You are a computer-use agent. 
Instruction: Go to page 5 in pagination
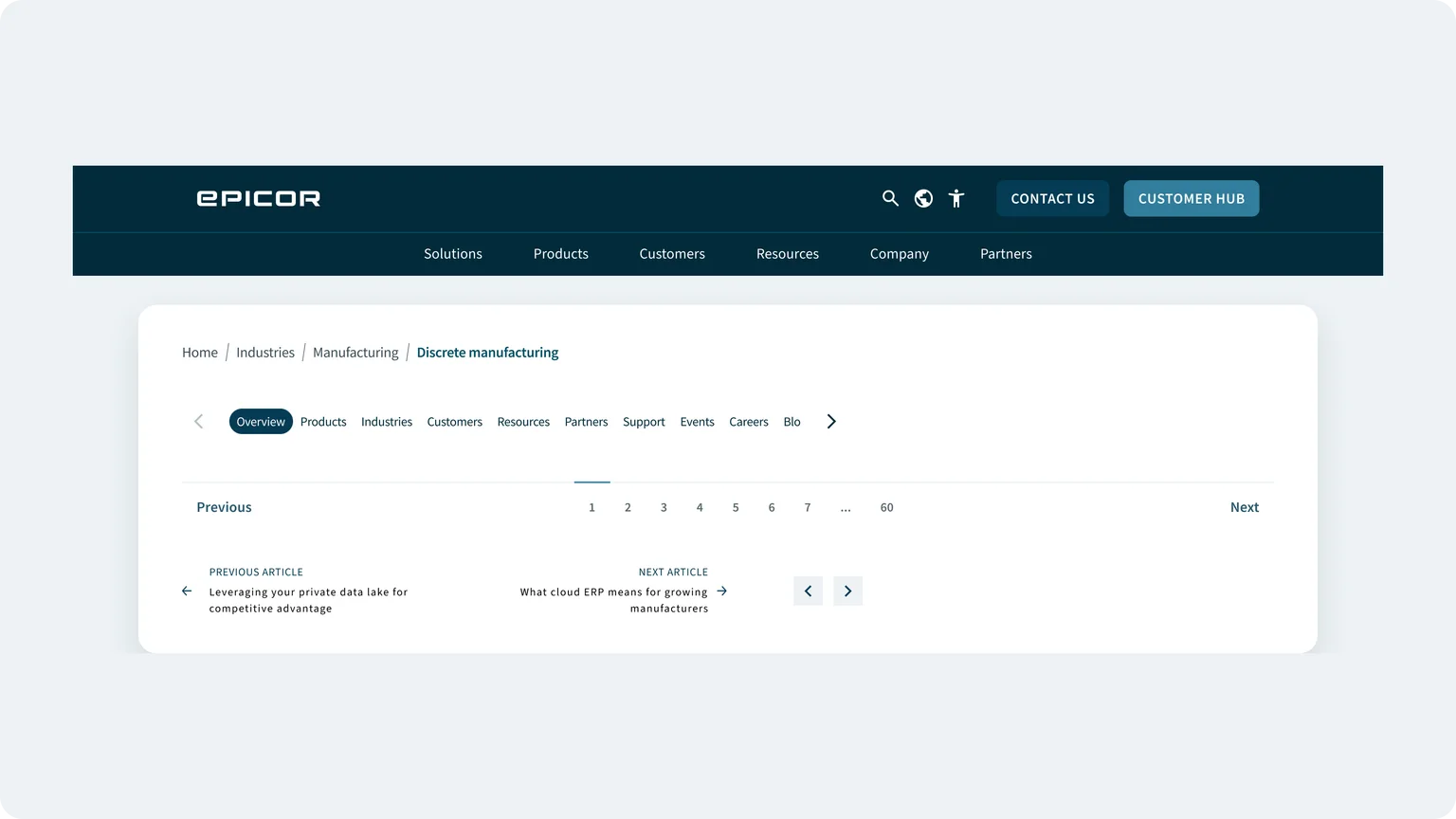pos(736,507)
